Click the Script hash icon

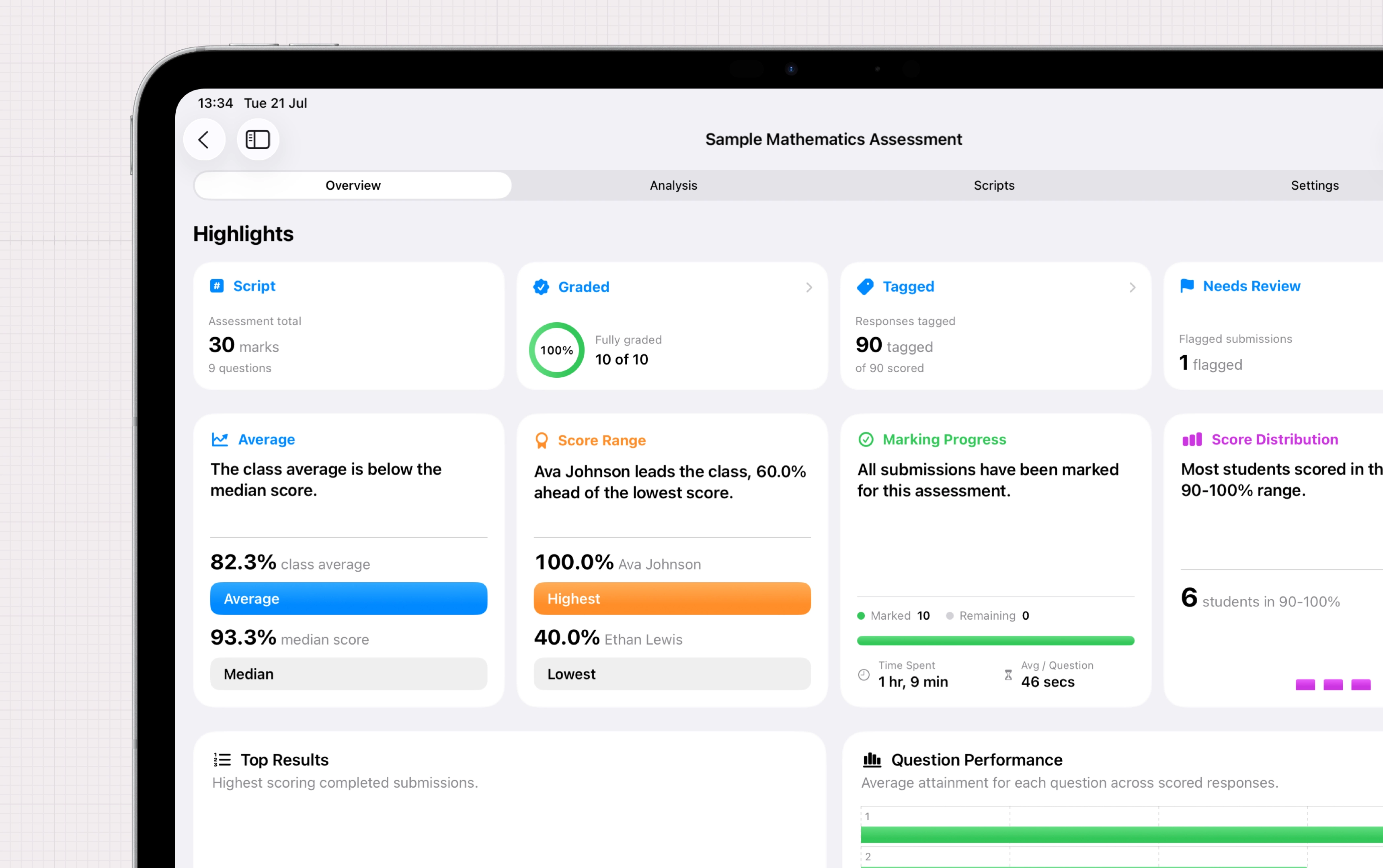click(x=217, y=286)
